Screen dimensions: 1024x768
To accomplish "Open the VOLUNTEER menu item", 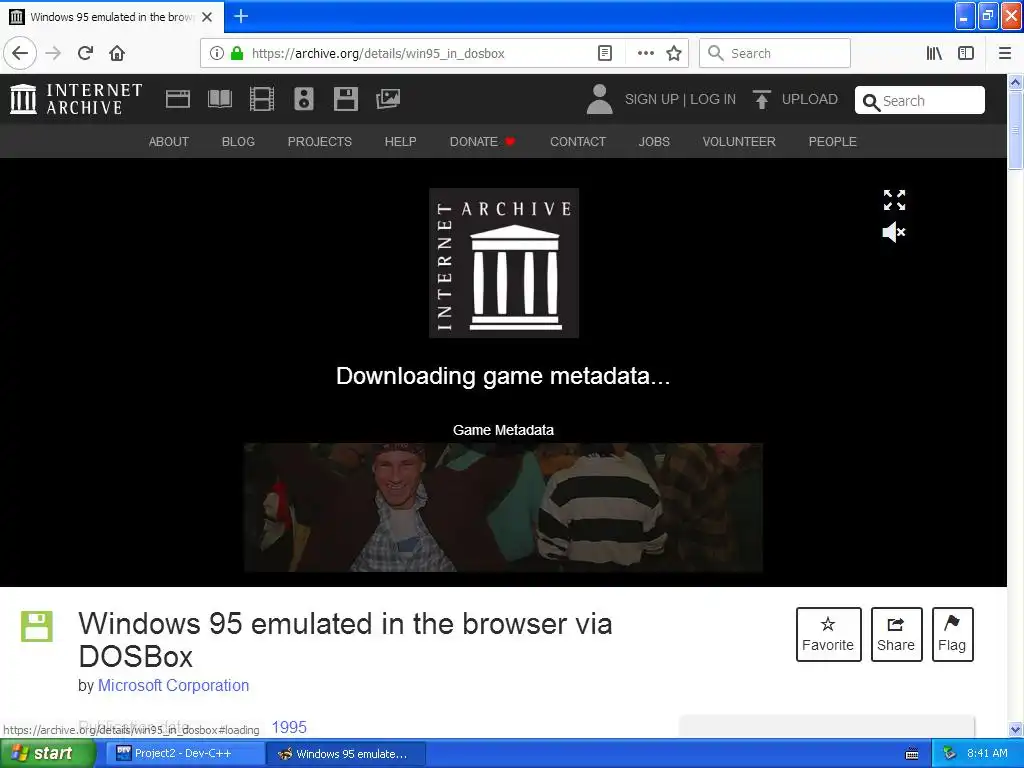I will (x=739, y=142).
